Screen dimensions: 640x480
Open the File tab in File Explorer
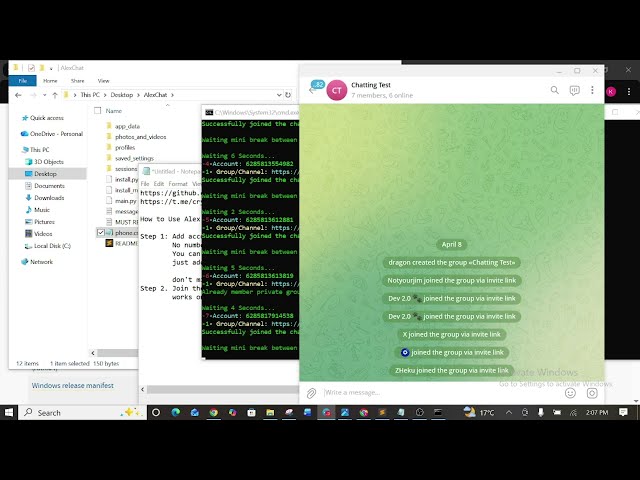coord(22,81)
